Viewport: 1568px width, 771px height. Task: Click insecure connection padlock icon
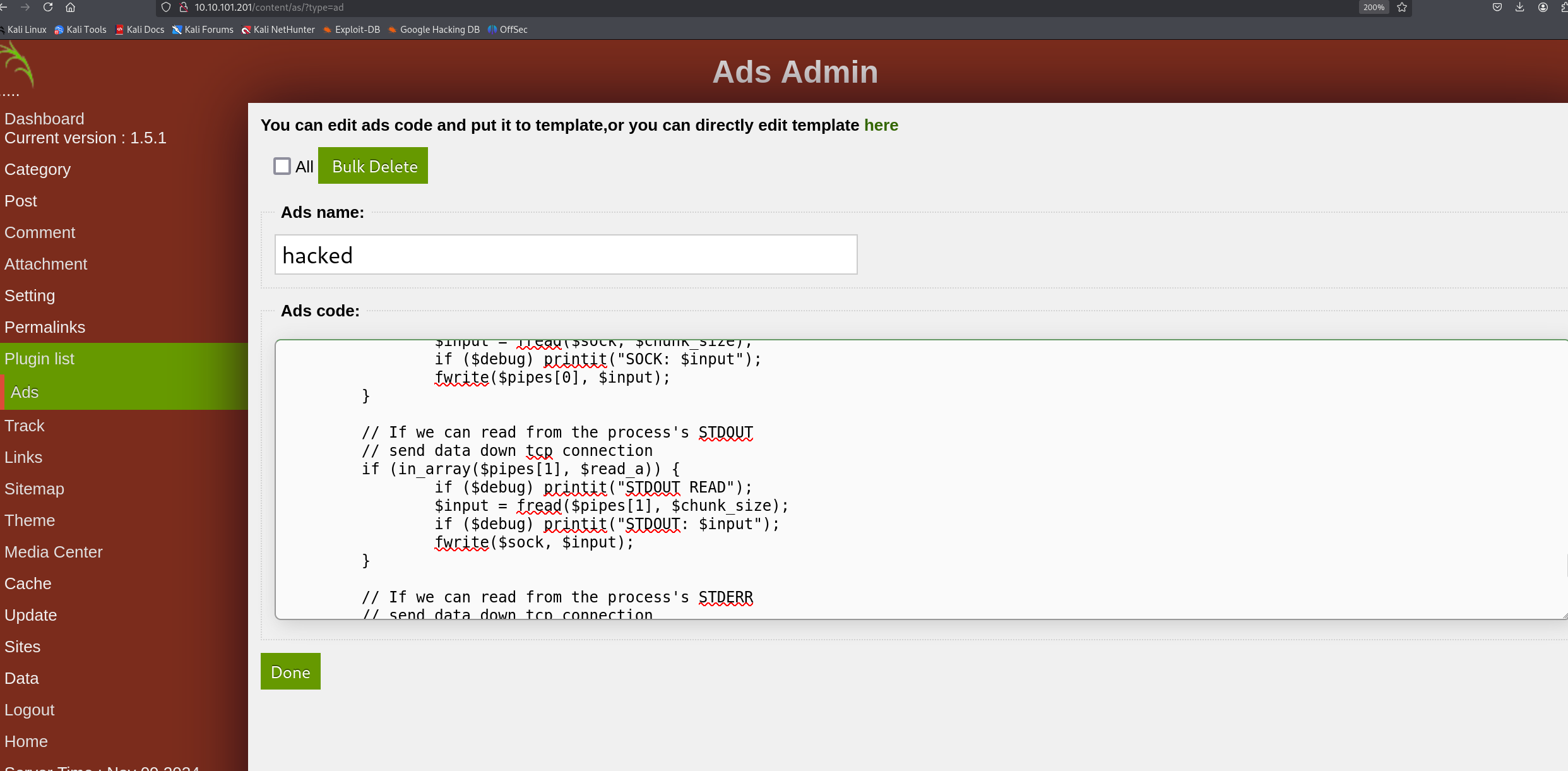point(184,8)
